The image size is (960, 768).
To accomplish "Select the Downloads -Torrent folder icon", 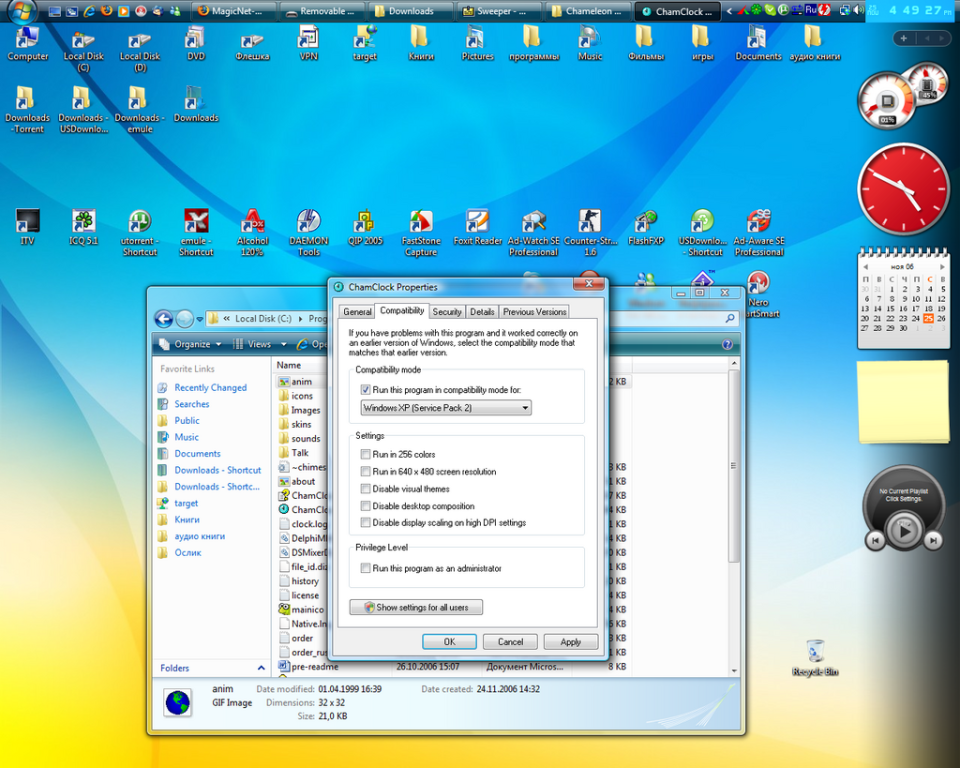I will (x=28, y=109).
